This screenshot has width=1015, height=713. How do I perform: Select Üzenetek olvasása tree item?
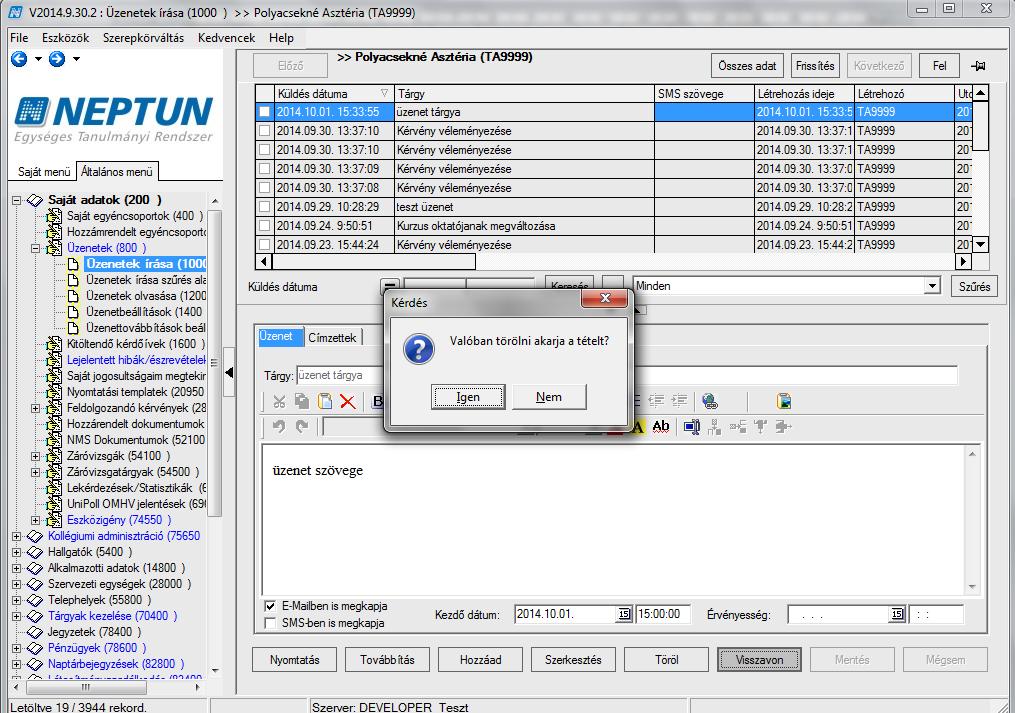pyautogui.click(x=146, y=296)
